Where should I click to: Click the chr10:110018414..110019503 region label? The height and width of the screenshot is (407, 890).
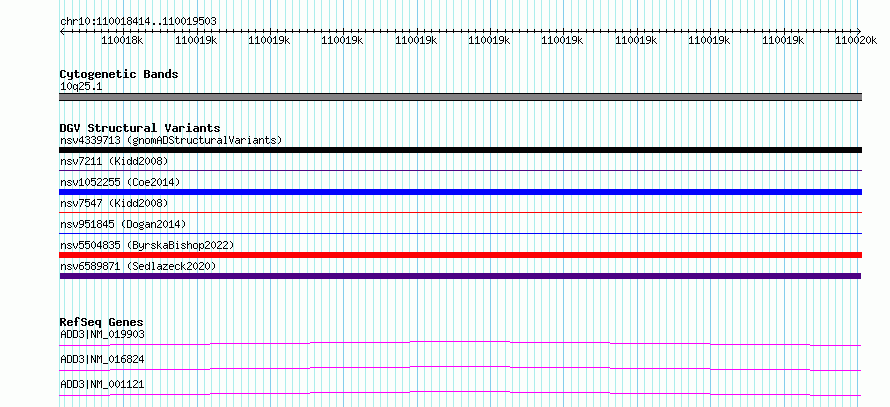click(x=138, y=21)
